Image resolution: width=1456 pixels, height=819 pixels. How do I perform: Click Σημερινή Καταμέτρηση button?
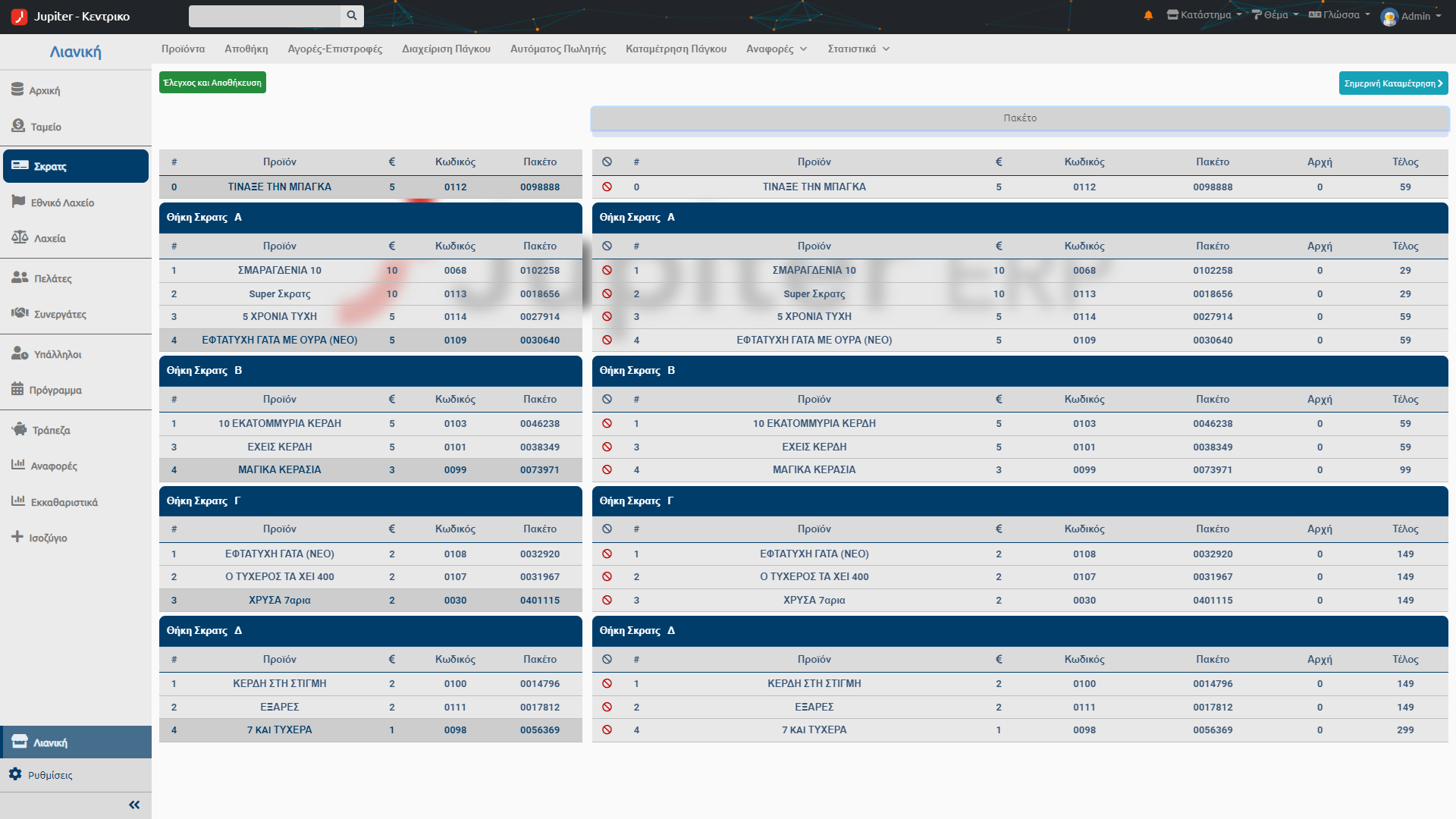pyautogui.click(x=1393, y=83)
